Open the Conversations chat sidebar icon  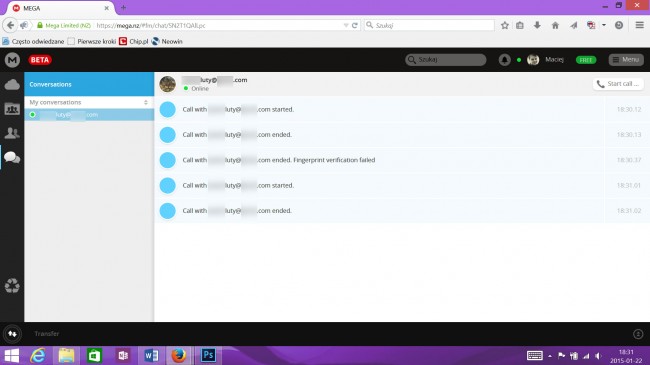12,157
